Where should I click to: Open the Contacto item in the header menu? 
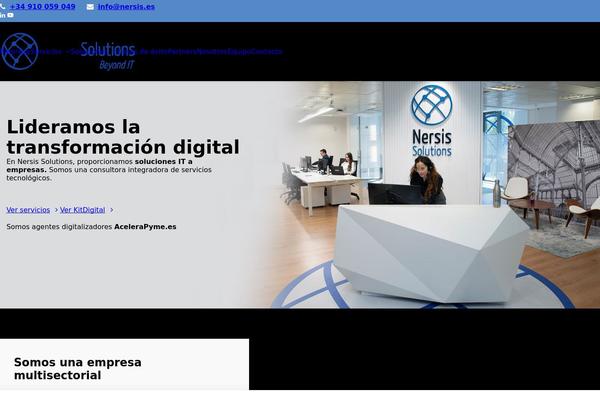click(267, 51)
